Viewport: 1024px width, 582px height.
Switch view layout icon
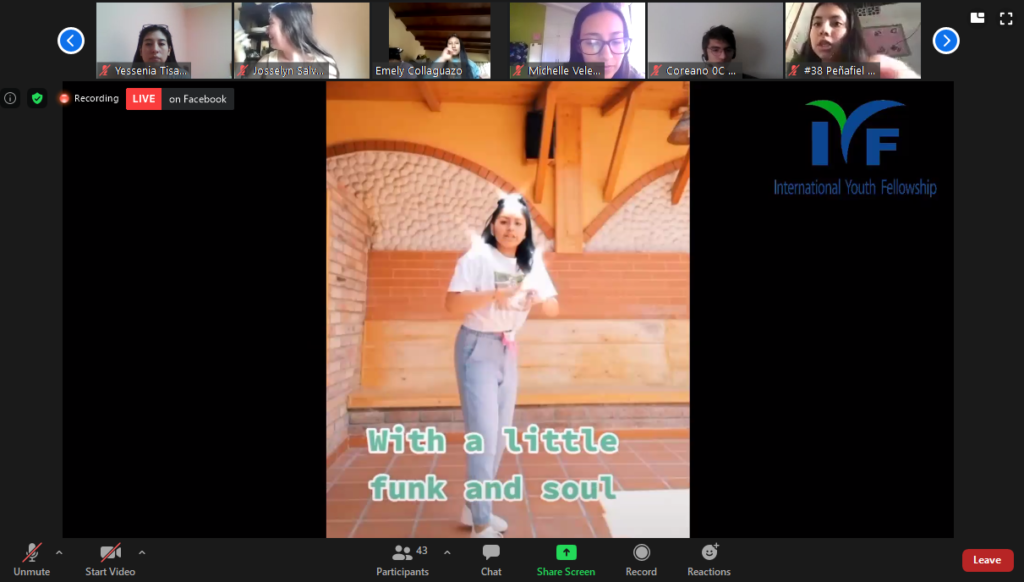978,18
